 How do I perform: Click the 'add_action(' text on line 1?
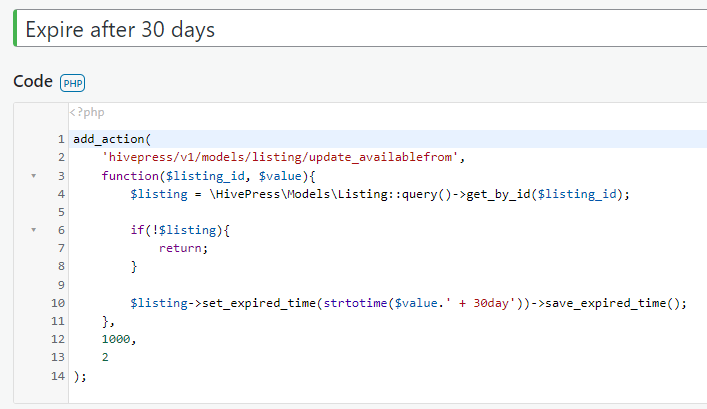tap(112, 139)
